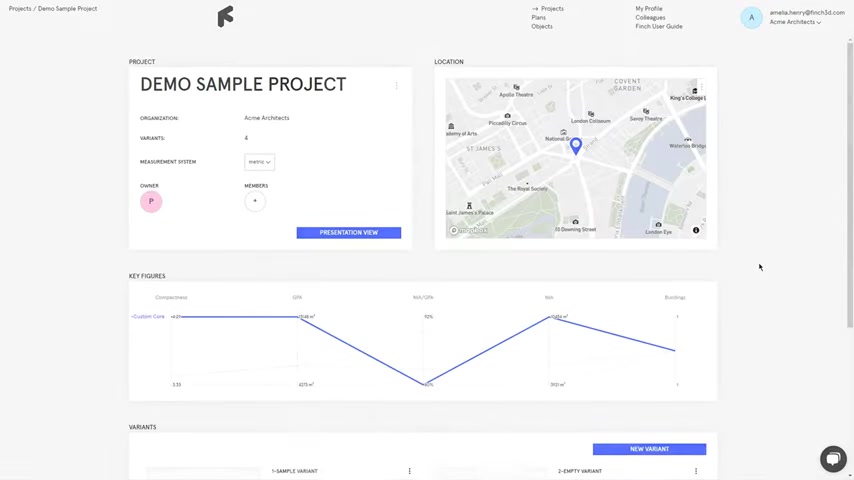This screenshot has width=854, height=480.
Task: Open options for 2-Empty Variant
Action: tap(696, 471)
